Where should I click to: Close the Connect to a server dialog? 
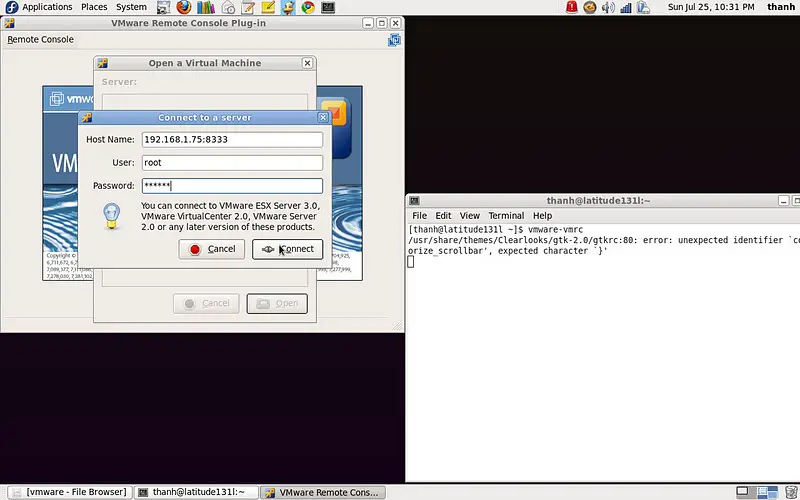click(323, 117)
